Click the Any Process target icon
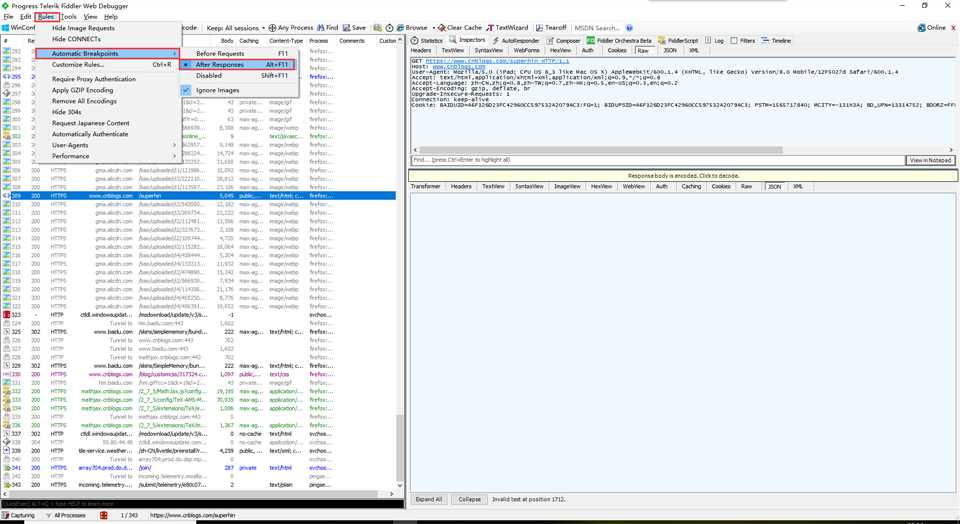The height and width of the screenshot is (524, 960). point(272,28)
